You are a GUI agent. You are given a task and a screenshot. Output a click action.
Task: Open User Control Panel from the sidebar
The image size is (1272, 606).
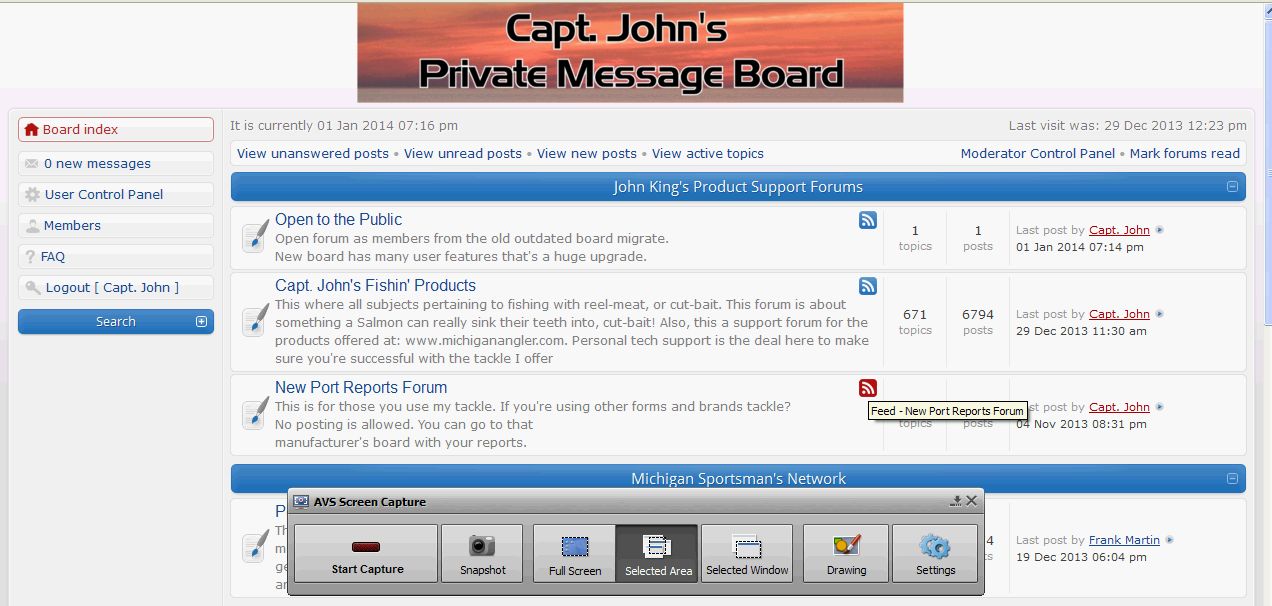[x=103, y=195]
